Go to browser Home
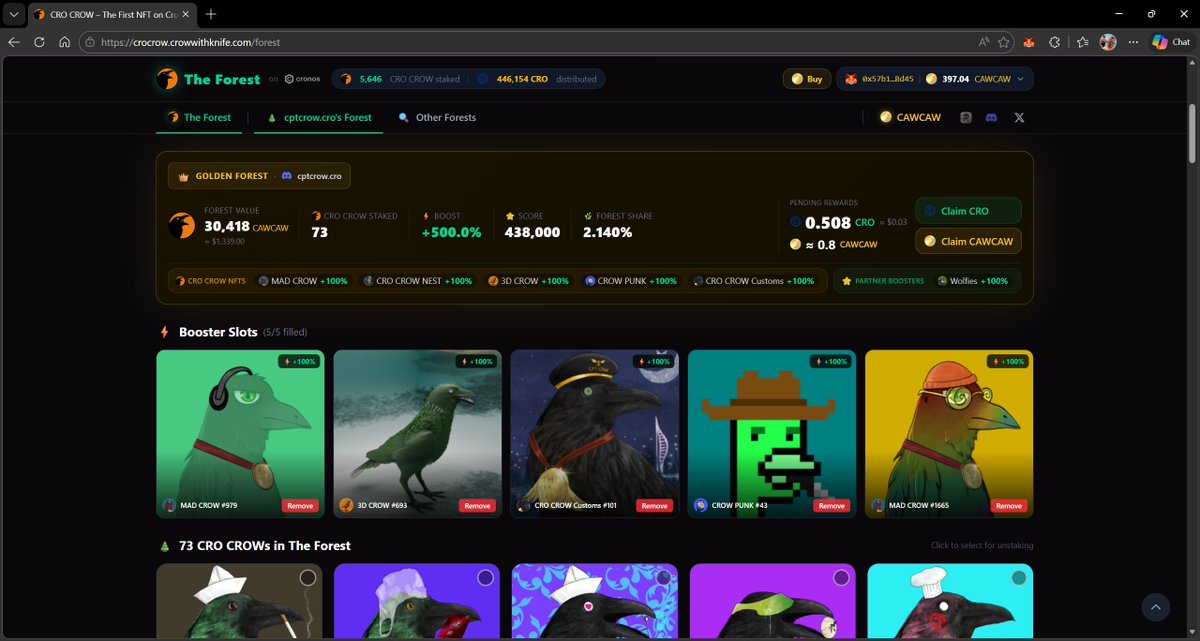Viewport: 1200px width, 641px height. [x=64, y=42]
